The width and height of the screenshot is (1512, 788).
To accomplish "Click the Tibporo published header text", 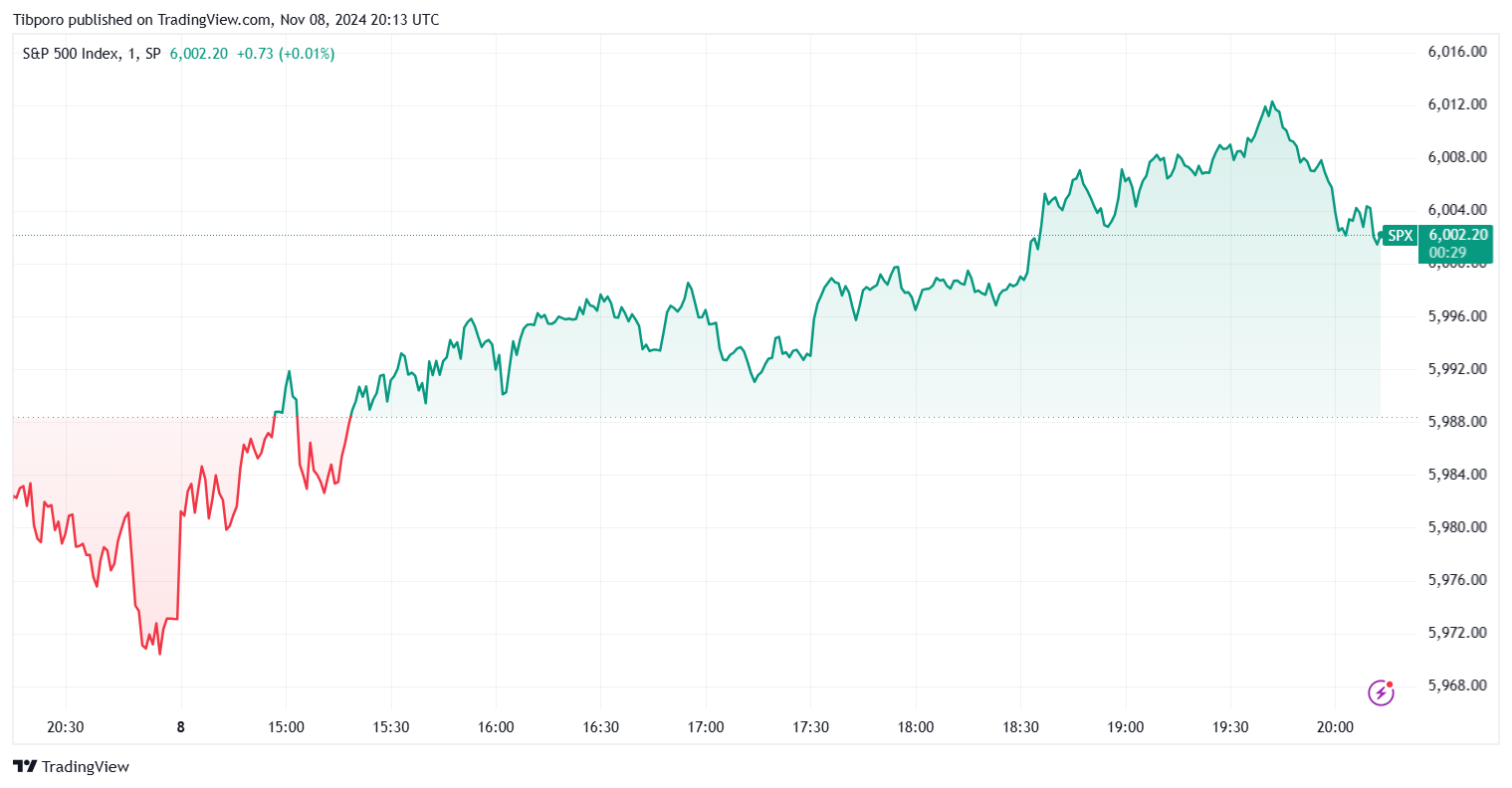I will 225,20.
